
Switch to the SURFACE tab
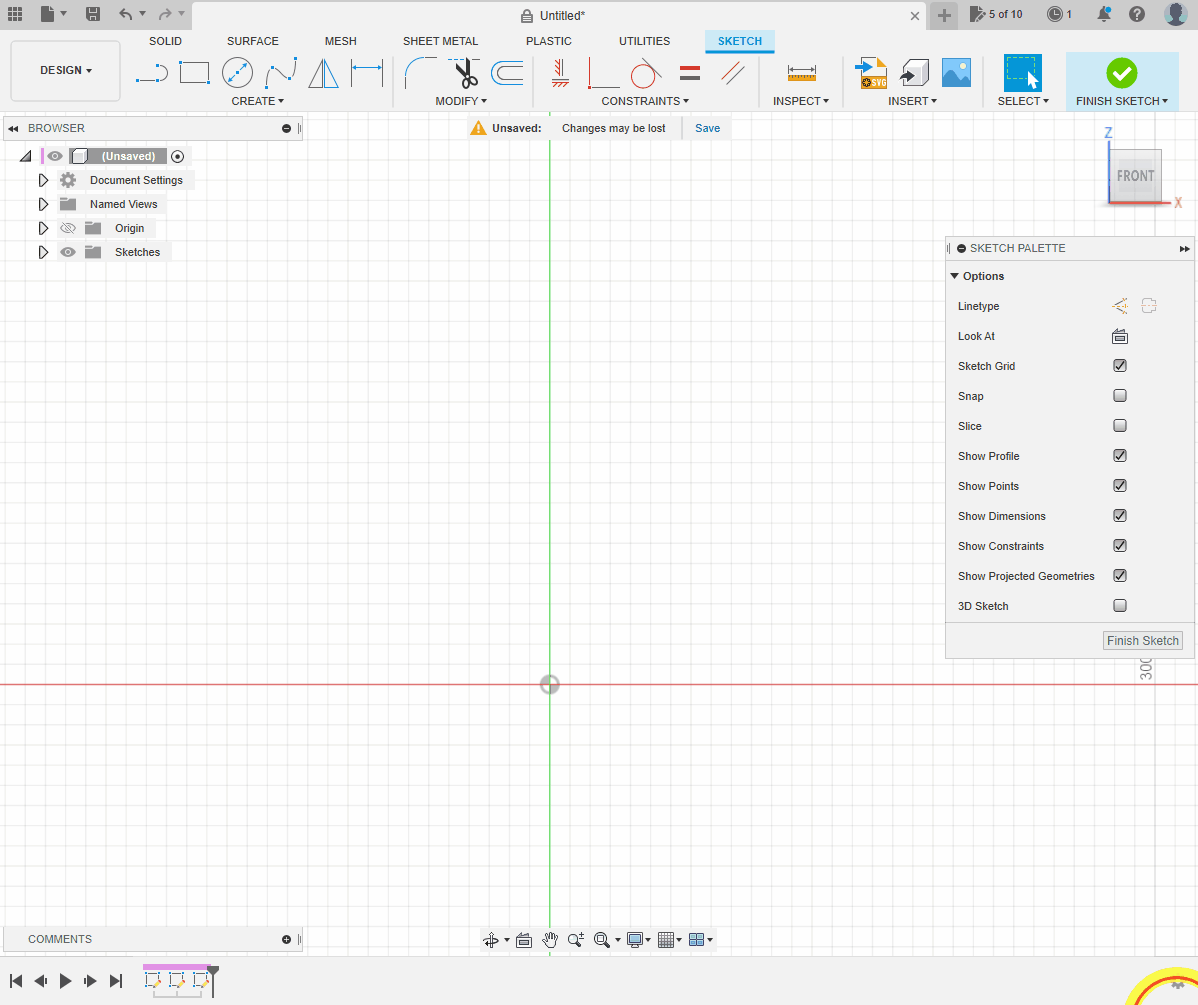coord(252,41)
